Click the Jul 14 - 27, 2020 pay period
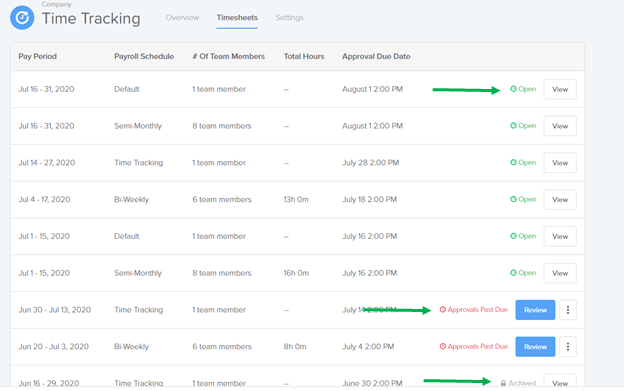 47,162
